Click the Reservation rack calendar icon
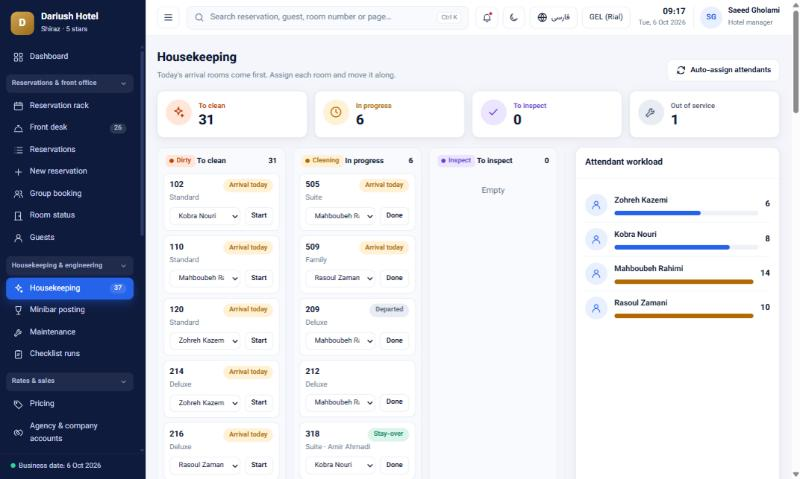800x479 pixels. [18, 106]
